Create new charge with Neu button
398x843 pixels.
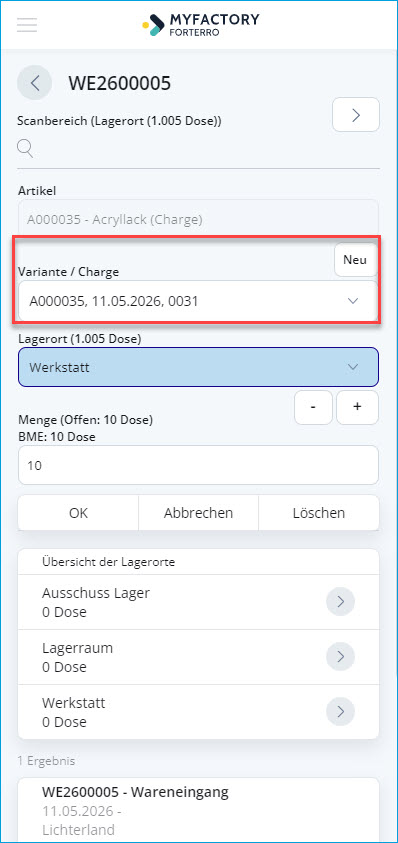(x=355, y=260)
